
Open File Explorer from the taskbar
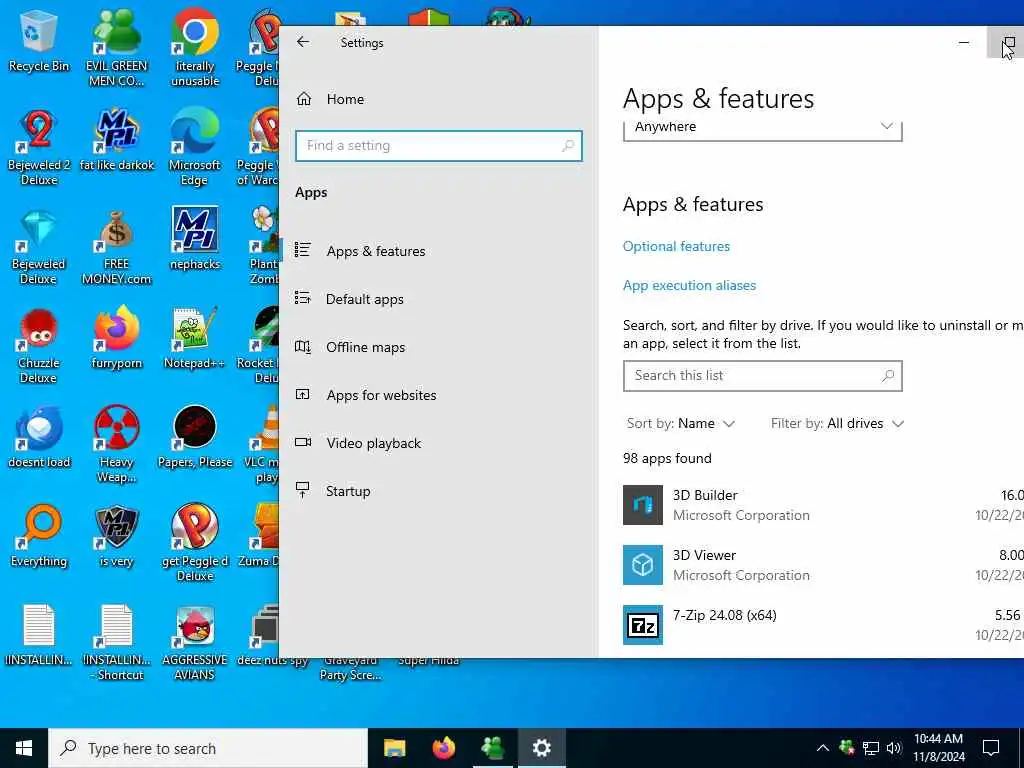394,748
